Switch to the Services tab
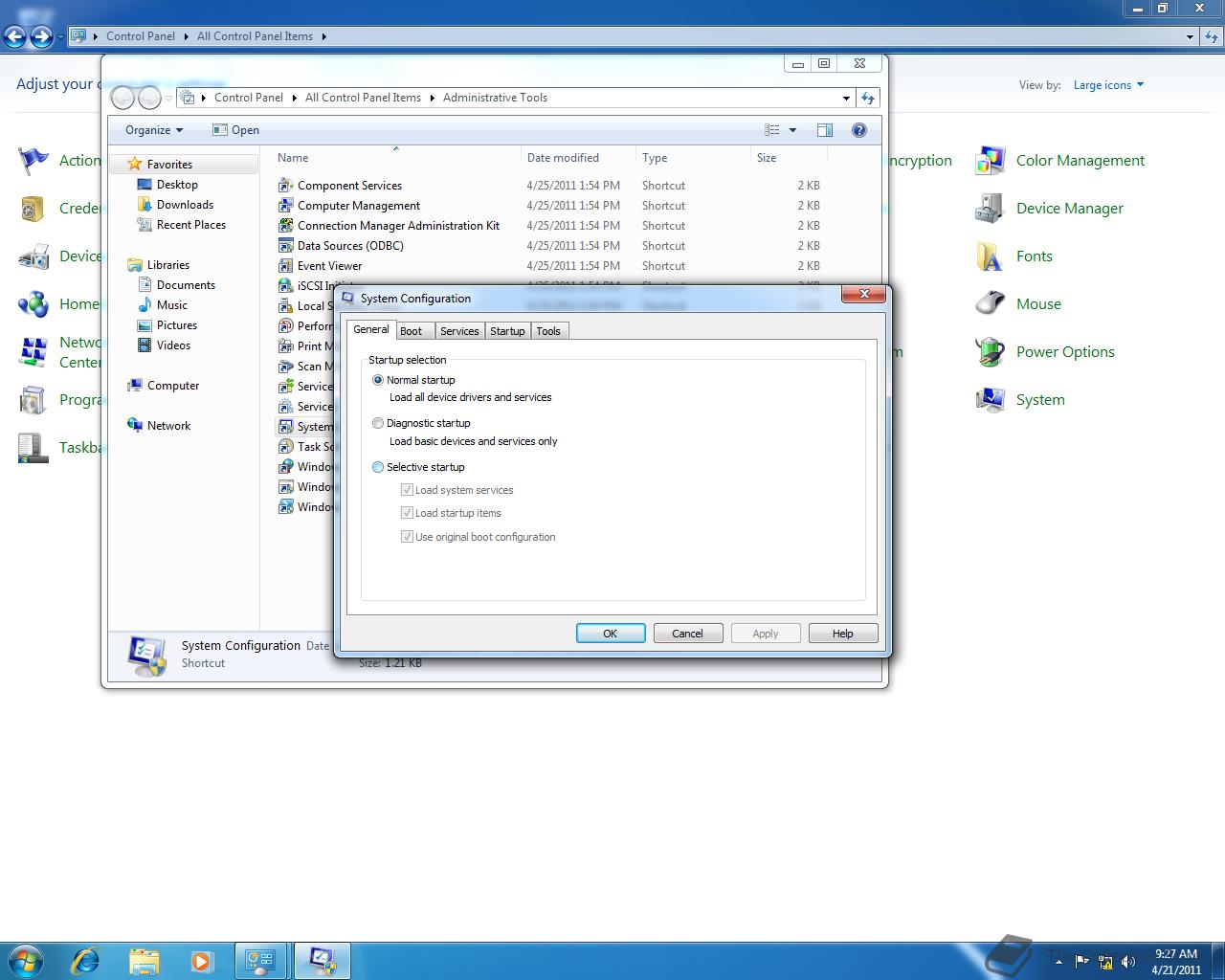1225x980 pixels. pos(459,331)
